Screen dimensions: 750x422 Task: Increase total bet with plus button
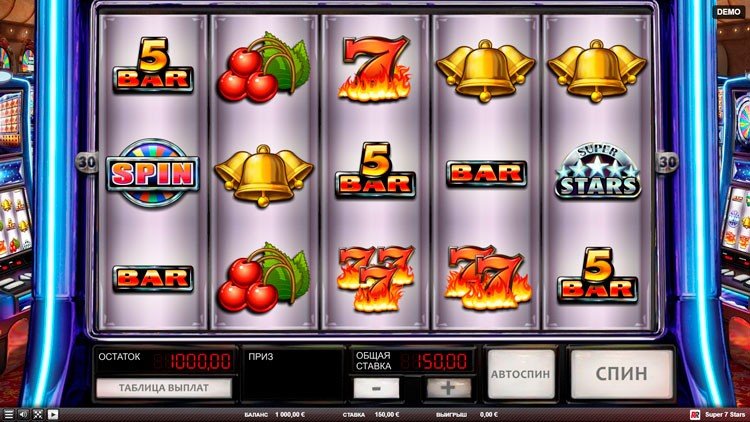[x=448, y=388]
